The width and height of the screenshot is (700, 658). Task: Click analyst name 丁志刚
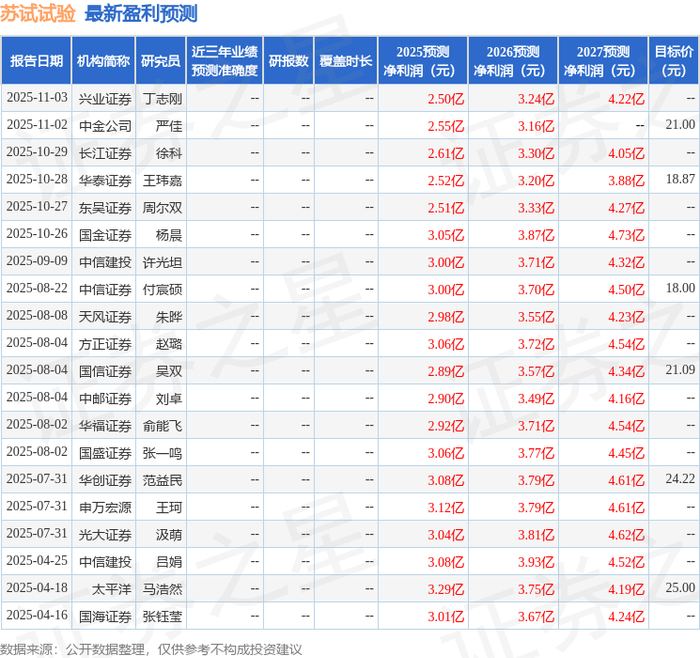162,99
